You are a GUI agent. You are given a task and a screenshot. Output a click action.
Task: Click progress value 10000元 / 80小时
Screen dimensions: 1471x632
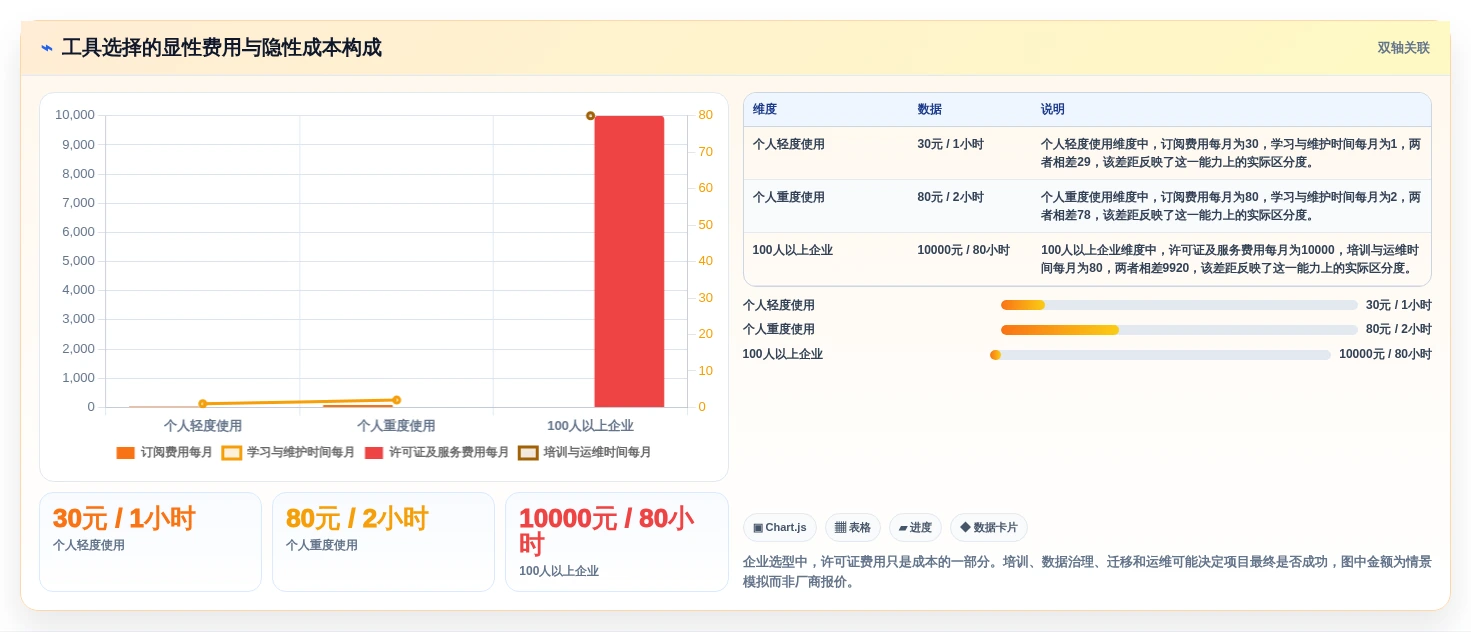tap(1385, 354)
